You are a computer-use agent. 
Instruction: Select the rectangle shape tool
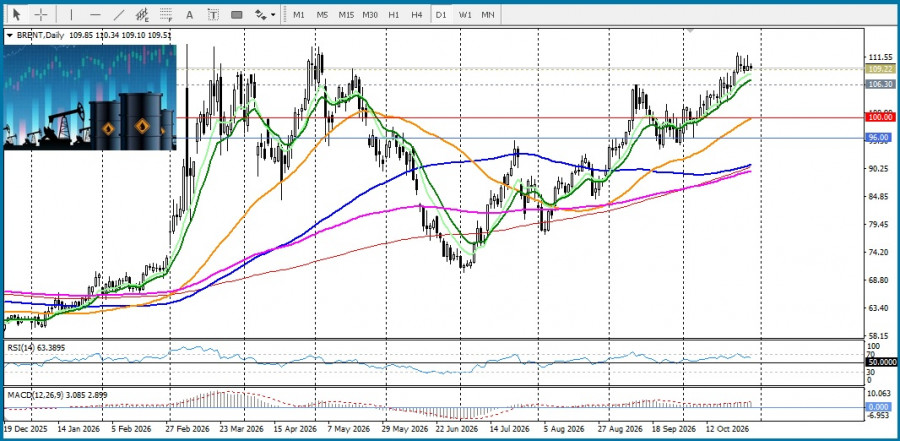tap(236, 14)
